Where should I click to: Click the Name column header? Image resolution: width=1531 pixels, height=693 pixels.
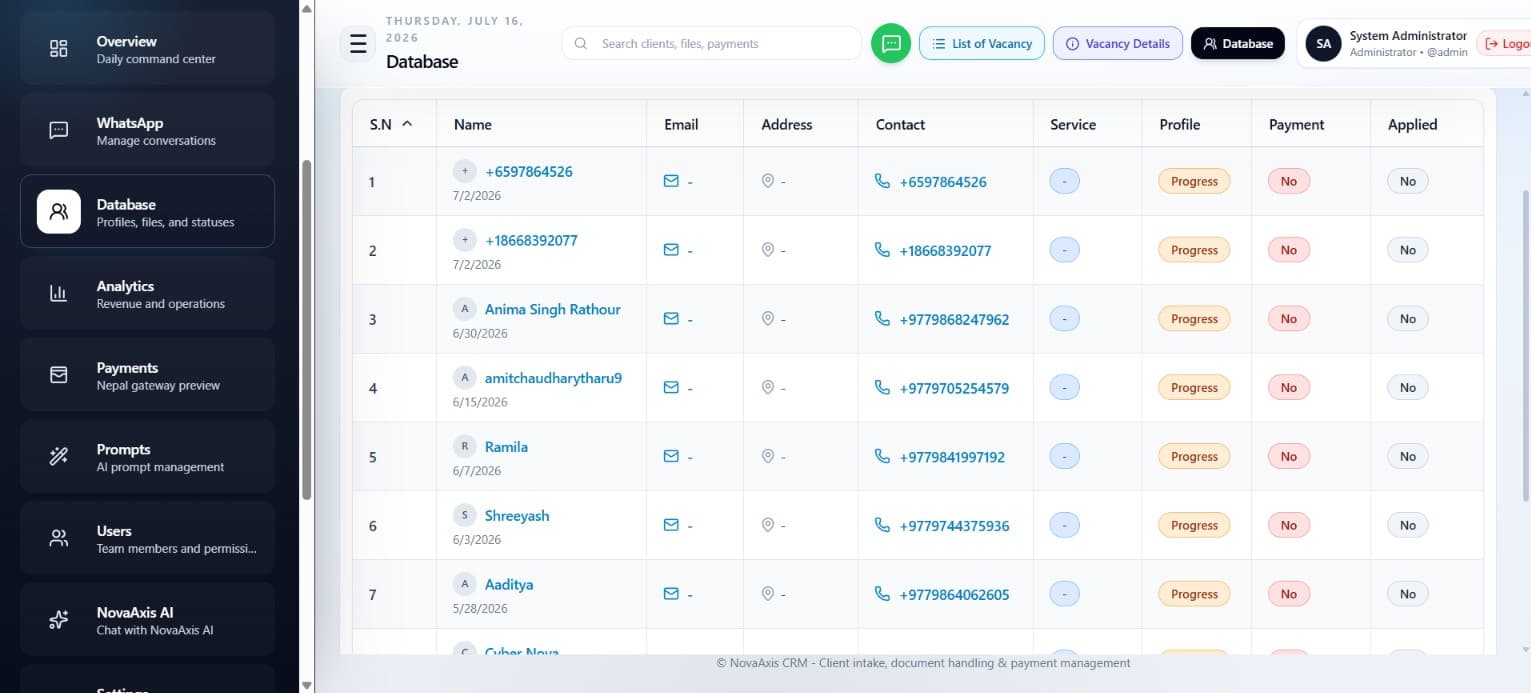point(473,124)
